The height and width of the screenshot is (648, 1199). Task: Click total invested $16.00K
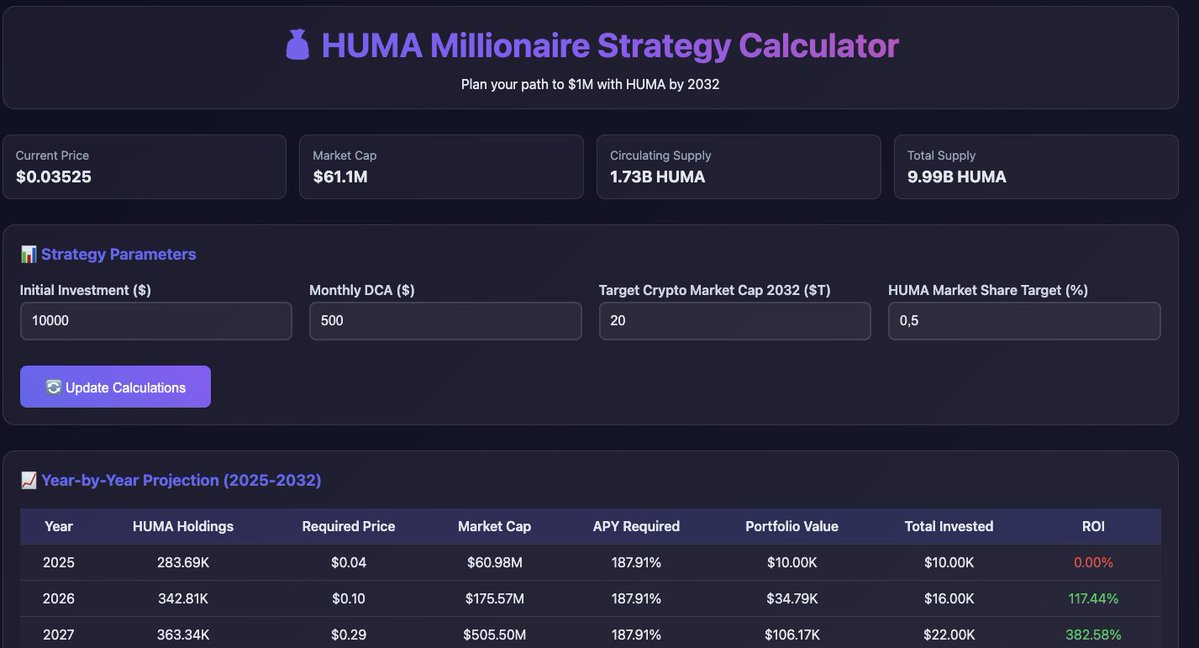tap(949, 598)
